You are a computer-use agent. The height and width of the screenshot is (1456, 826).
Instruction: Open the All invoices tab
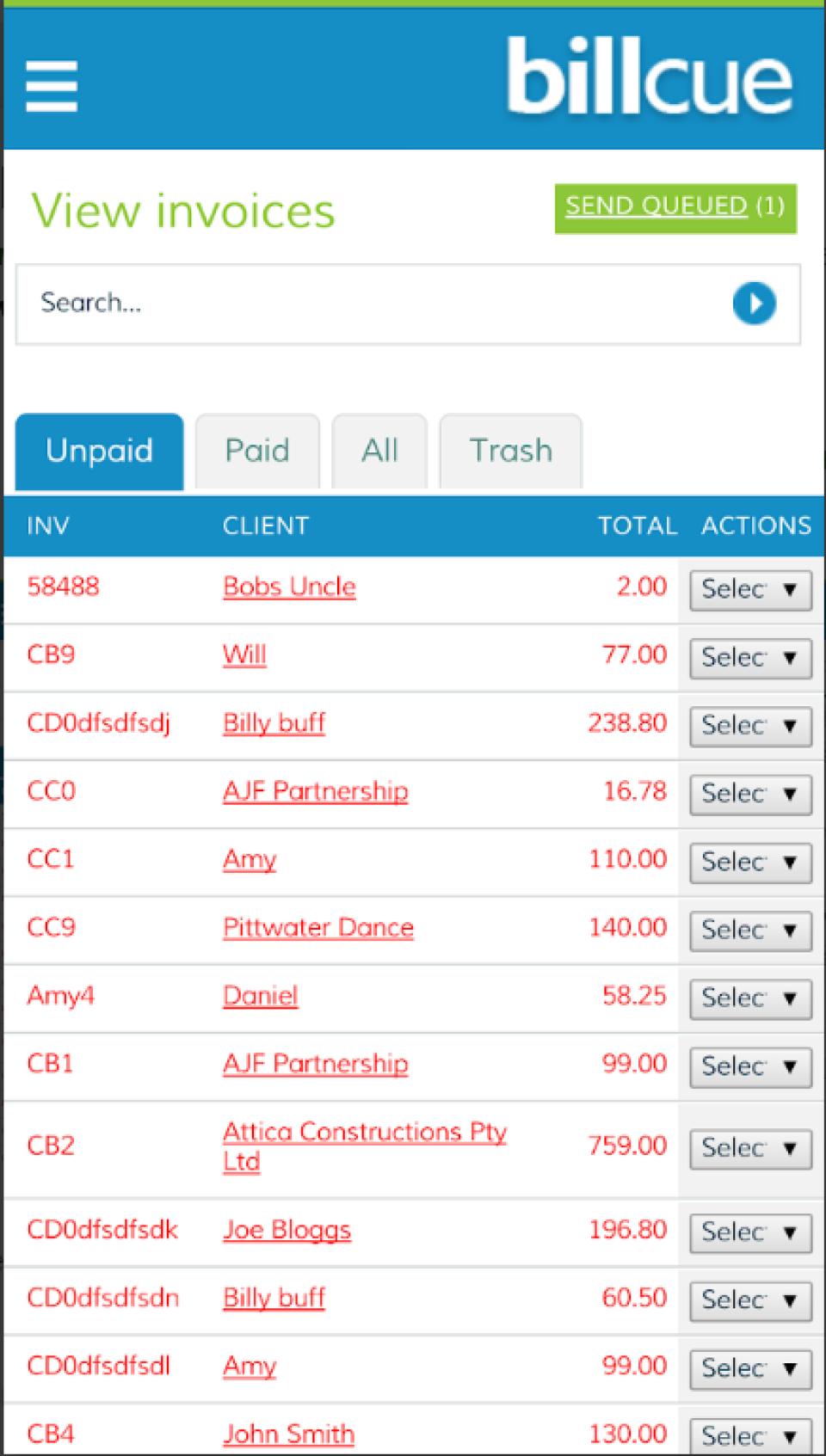(x=379, y=452)
